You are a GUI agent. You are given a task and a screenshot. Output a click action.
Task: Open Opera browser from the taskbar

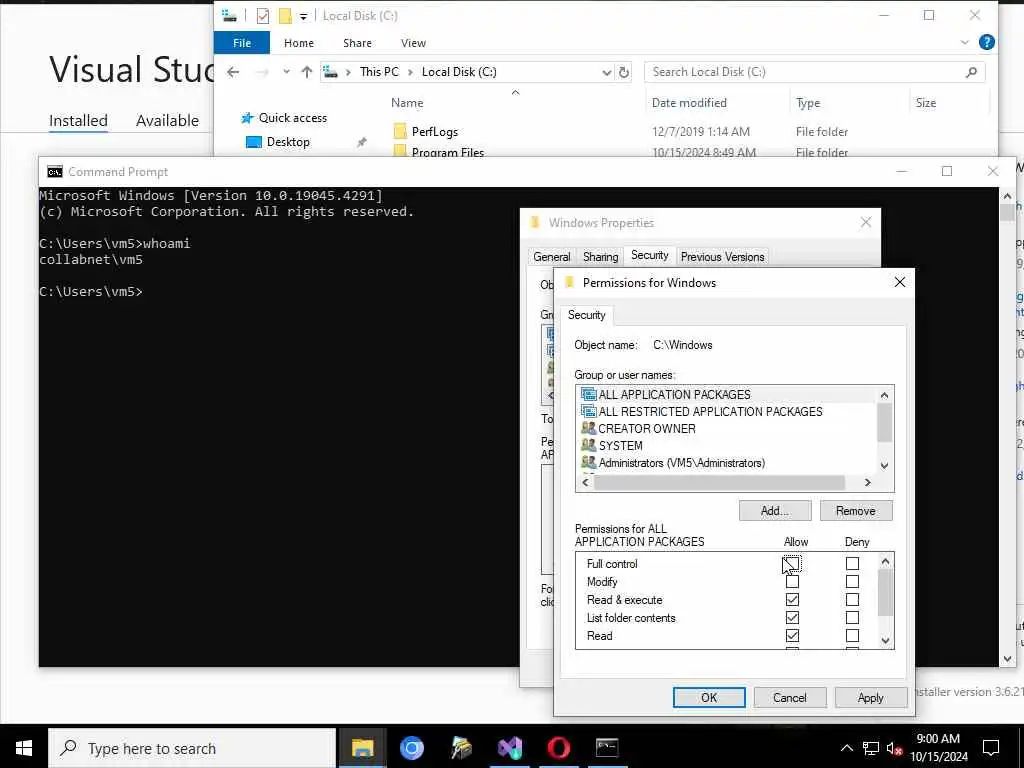559,748
